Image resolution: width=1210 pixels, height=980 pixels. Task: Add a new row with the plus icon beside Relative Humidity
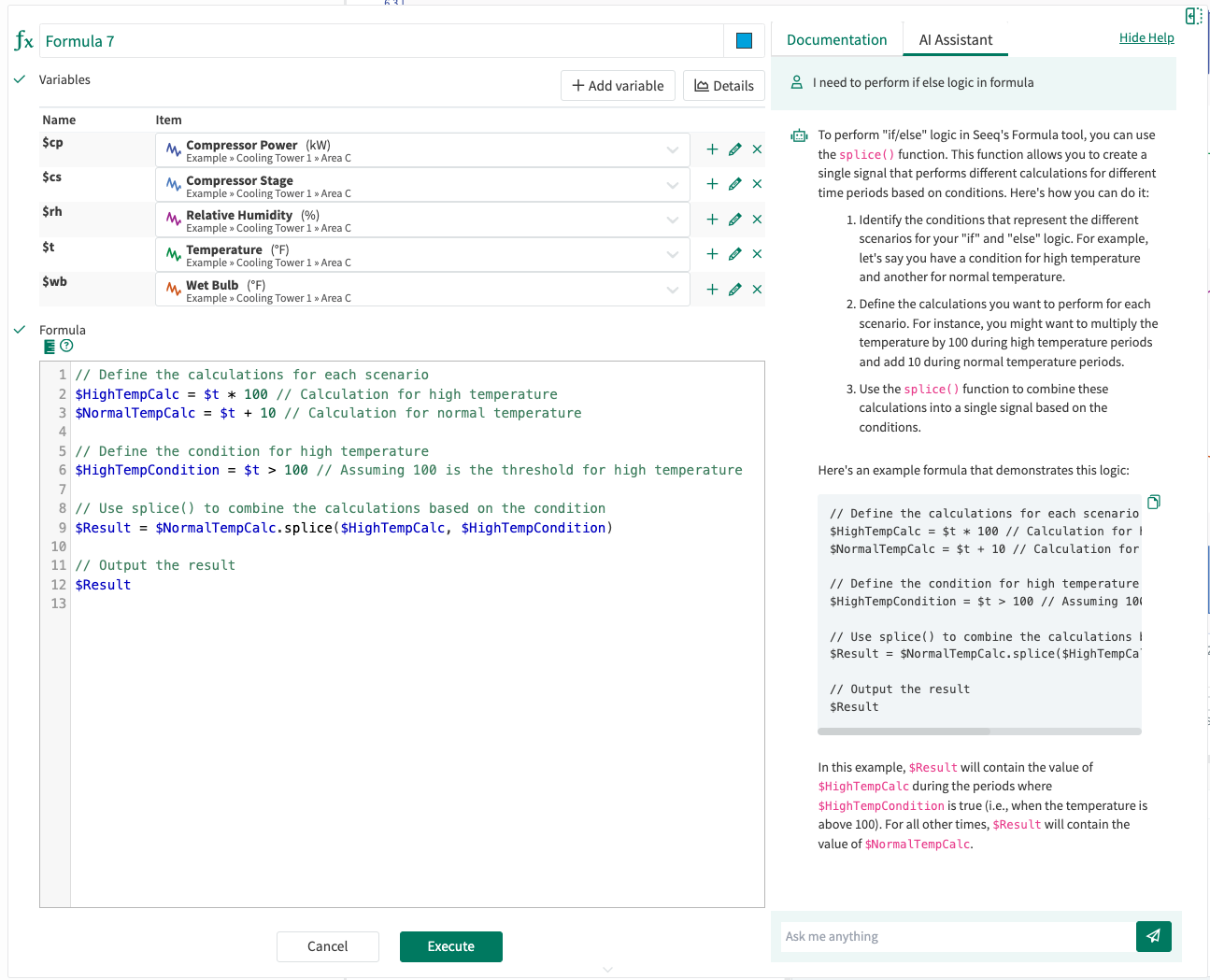pos(710,219)
